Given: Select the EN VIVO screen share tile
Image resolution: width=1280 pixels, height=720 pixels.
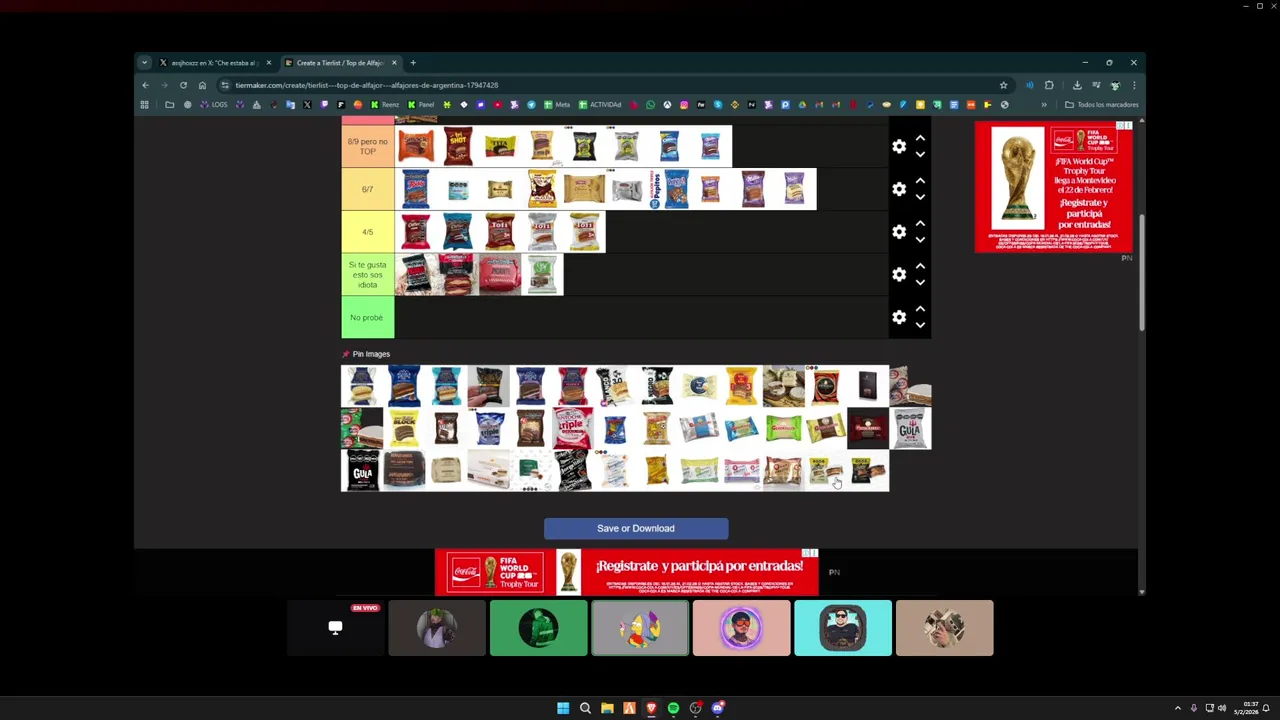Looking at the screenshot, I should (x=335, y=628).
